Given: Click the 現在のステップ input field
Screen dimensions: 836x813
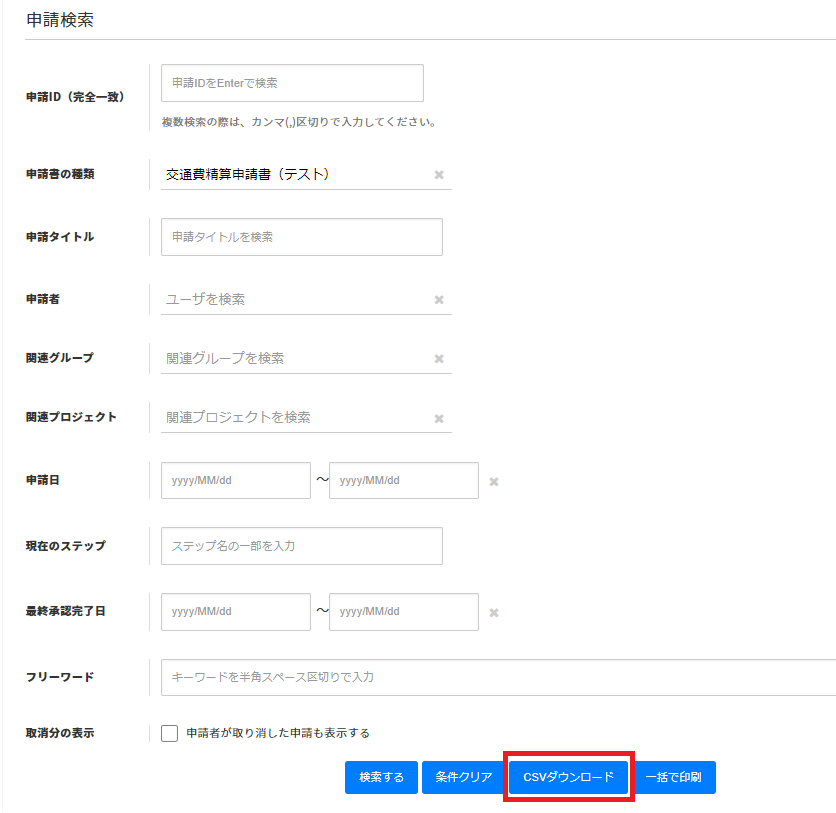Looking at the screenshot, I should 300,546.
